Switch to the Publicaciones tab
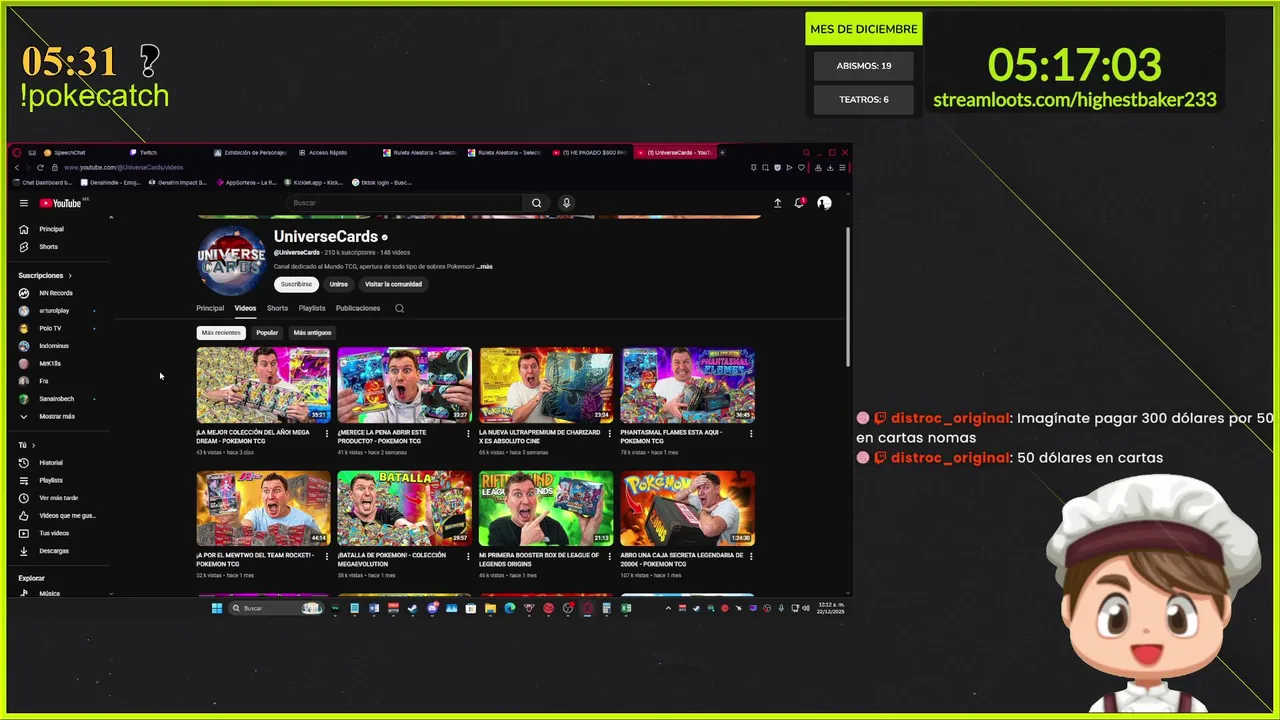Screen dimensions: 1280x720 358,308
